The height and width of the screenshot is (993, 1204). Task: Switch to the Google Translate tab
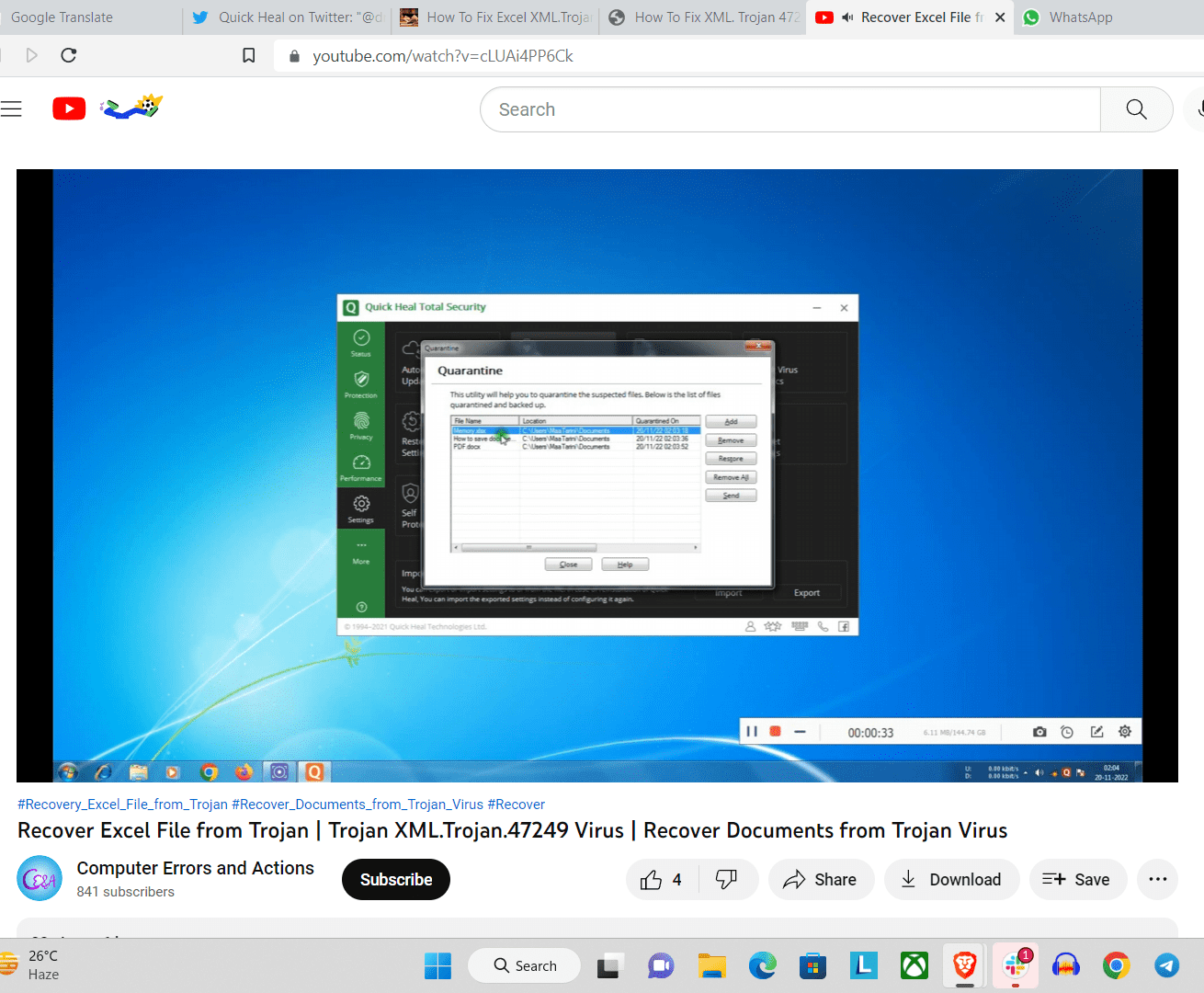click(62, 17)
